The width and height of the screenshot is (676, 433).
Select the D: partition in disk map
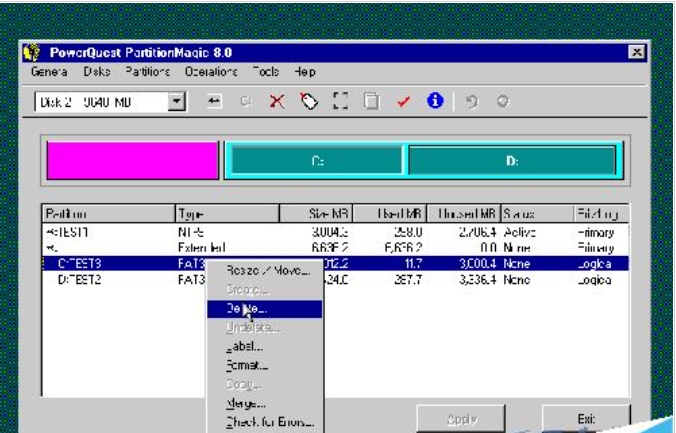(512, 161)
